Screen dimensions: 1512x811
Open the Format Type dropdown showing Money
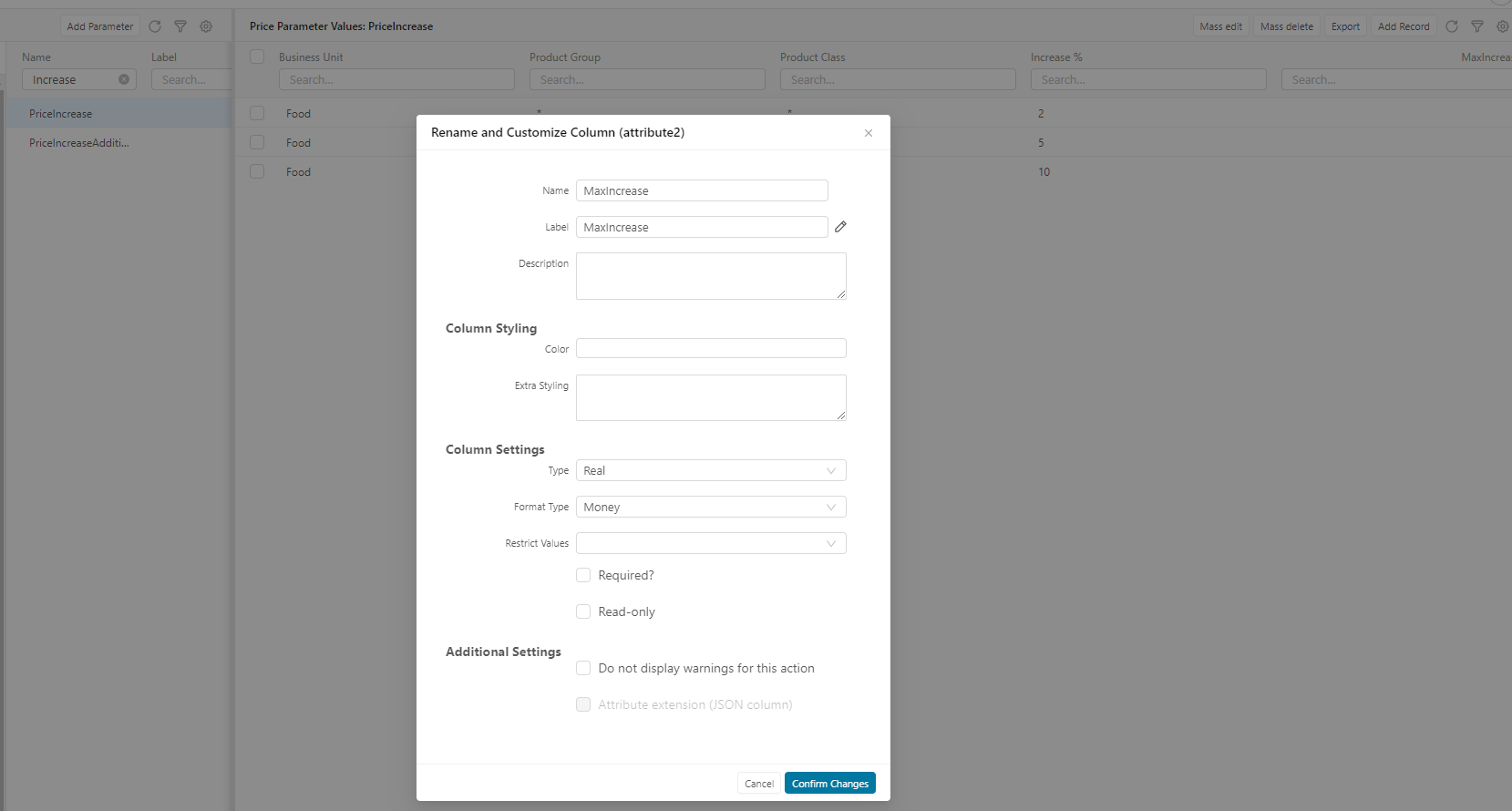(711, 507)
